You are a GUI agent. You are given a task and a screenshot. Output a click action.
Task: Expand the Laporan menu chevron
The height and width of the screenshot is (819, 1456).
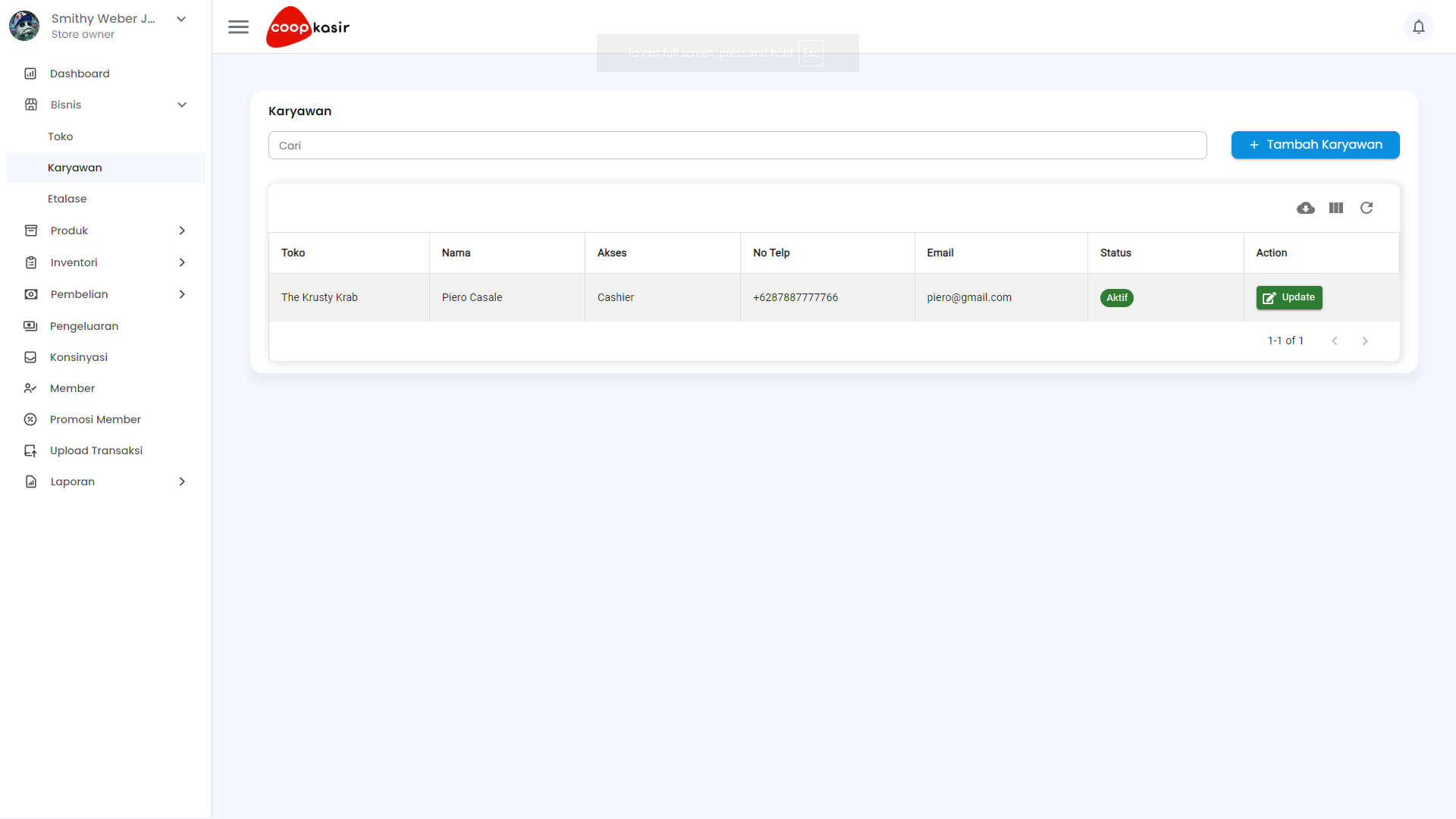(x=182, y=482)
